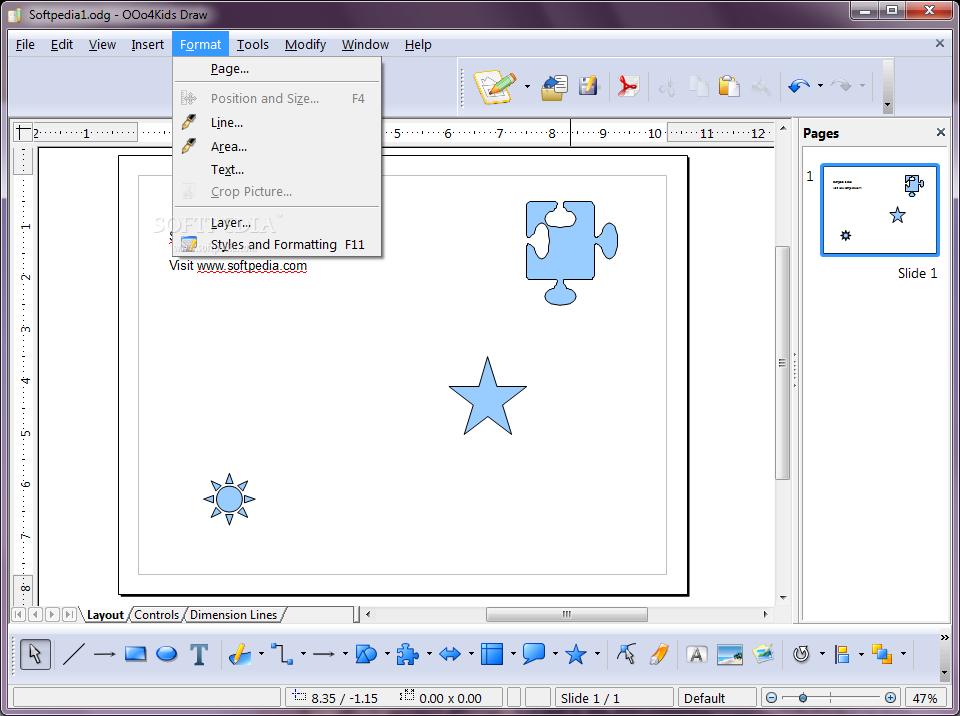Select Layer... in Format menu

tap(277, 222)
